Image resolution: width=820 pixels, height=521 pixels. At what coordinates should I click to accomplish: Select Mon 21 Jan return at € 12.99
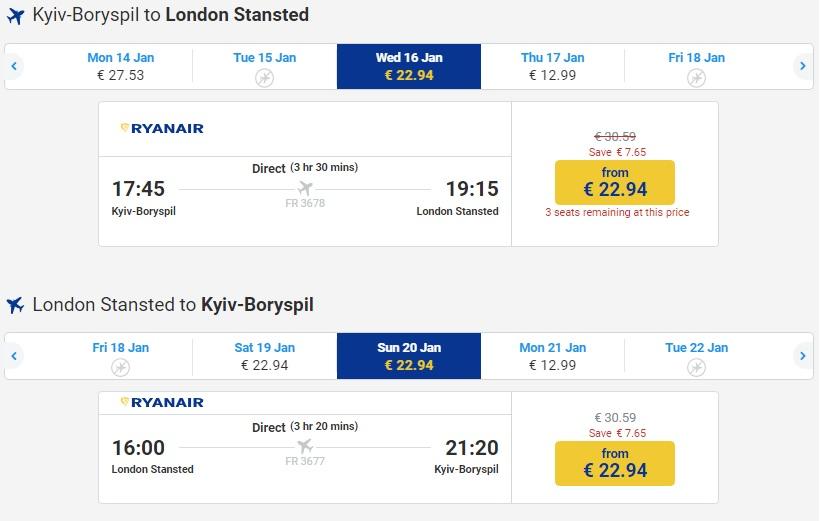click(x=552, y=356)
